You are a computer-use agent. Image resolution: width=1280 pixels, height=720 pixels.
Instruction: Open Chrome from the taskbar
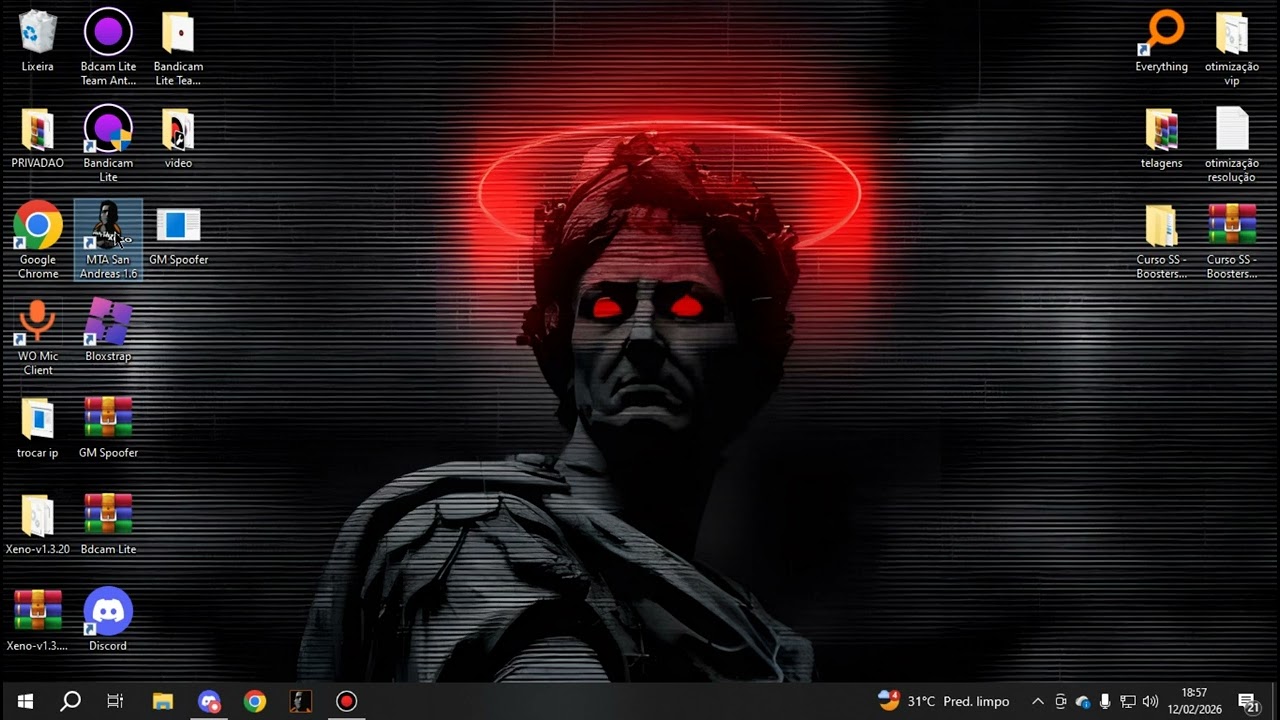pyautogui.click(x=255, y=701)
